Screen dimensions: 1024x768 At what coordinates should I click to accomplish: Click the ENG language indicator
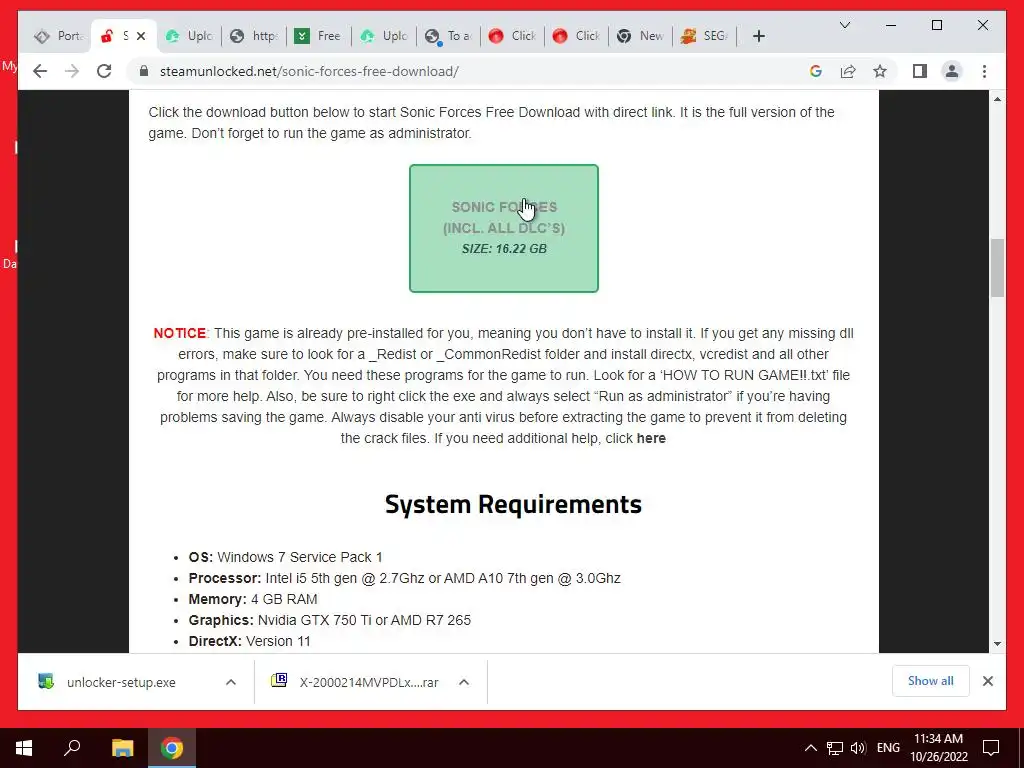click(x=888, y=748)
